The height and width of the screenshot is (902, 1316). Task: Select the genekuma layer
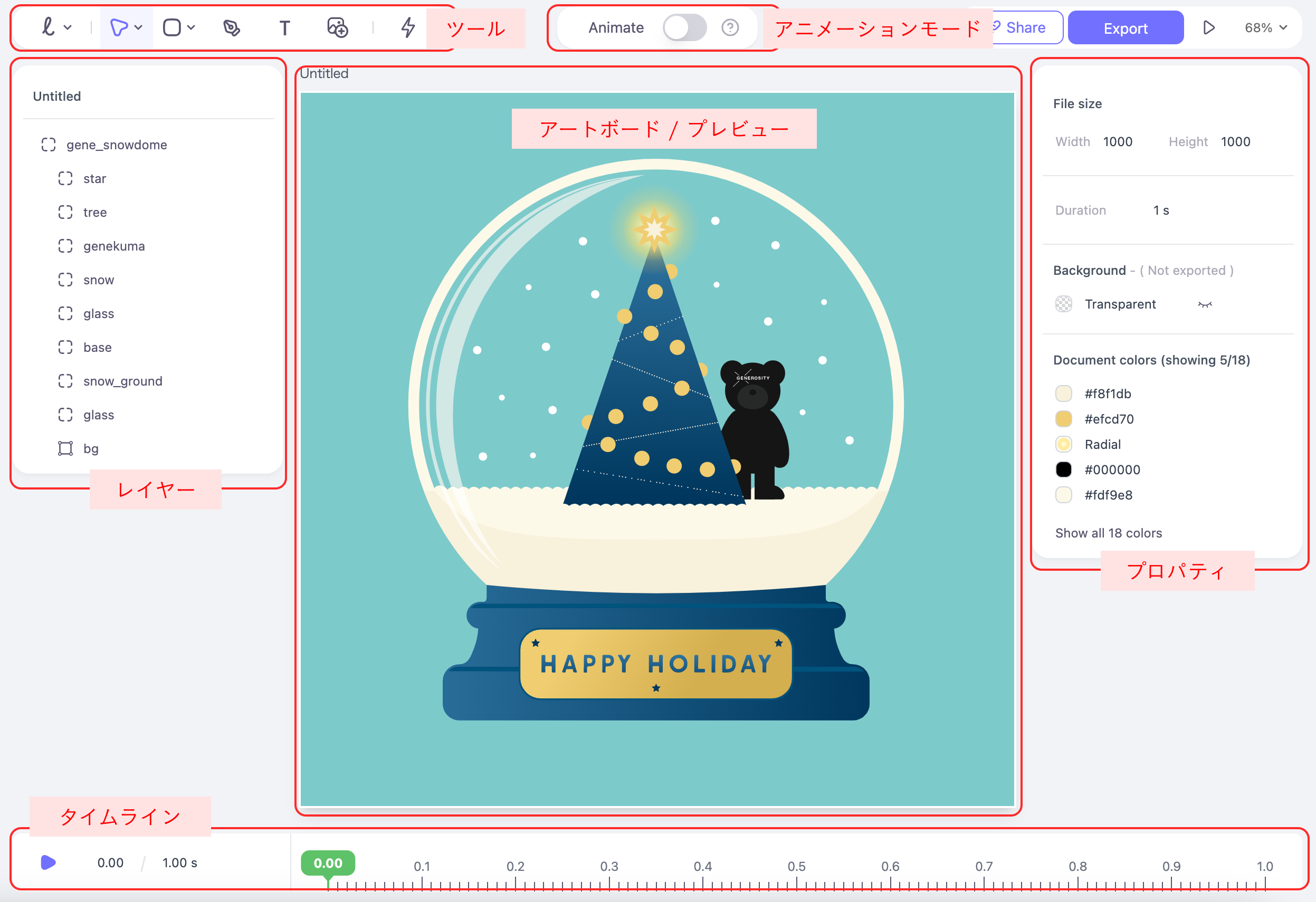[x=114, y=246]
